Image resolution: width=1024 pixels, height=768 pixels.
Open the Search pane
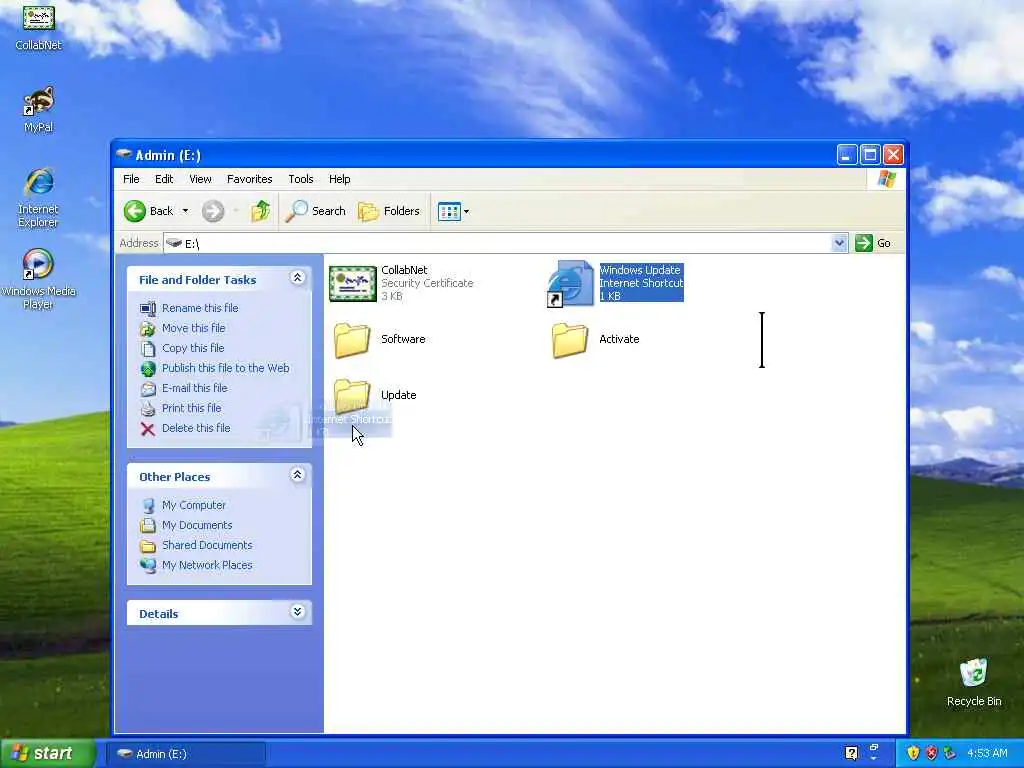pyautogui.click(x=315, y=211)
